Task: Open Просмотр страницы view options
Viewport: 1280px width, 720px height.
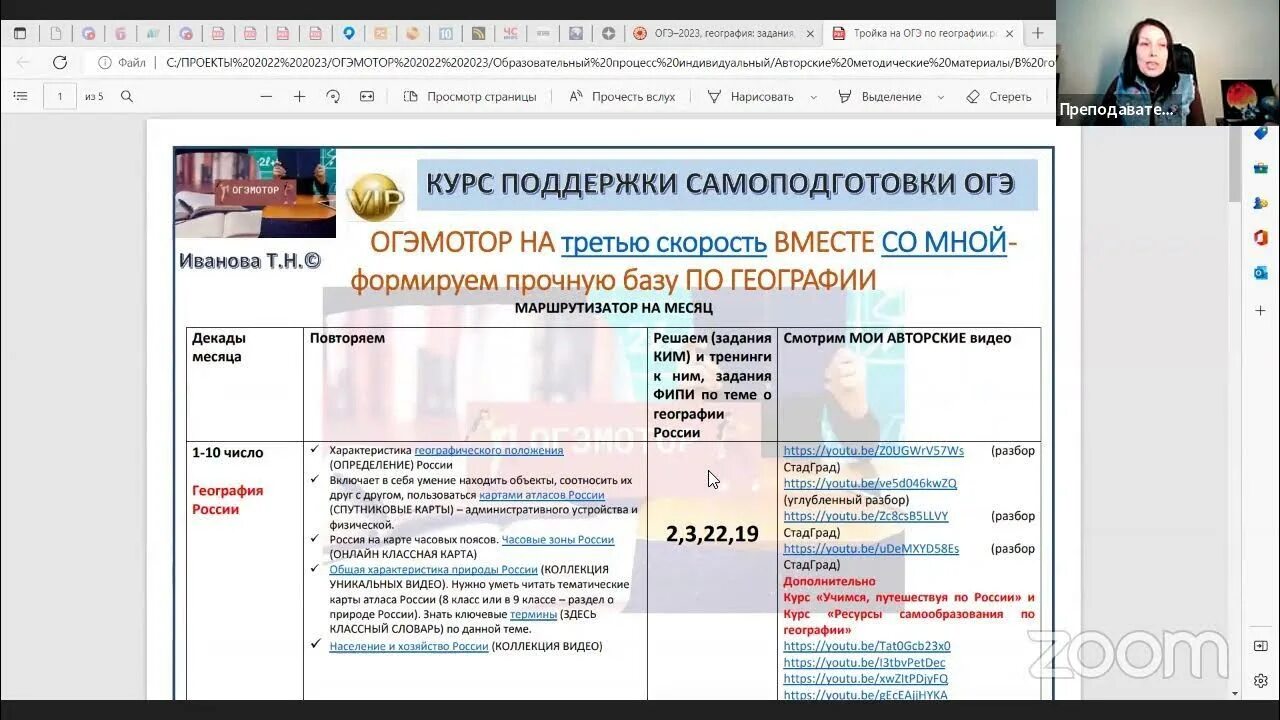Action: click(x=470, y=96)
